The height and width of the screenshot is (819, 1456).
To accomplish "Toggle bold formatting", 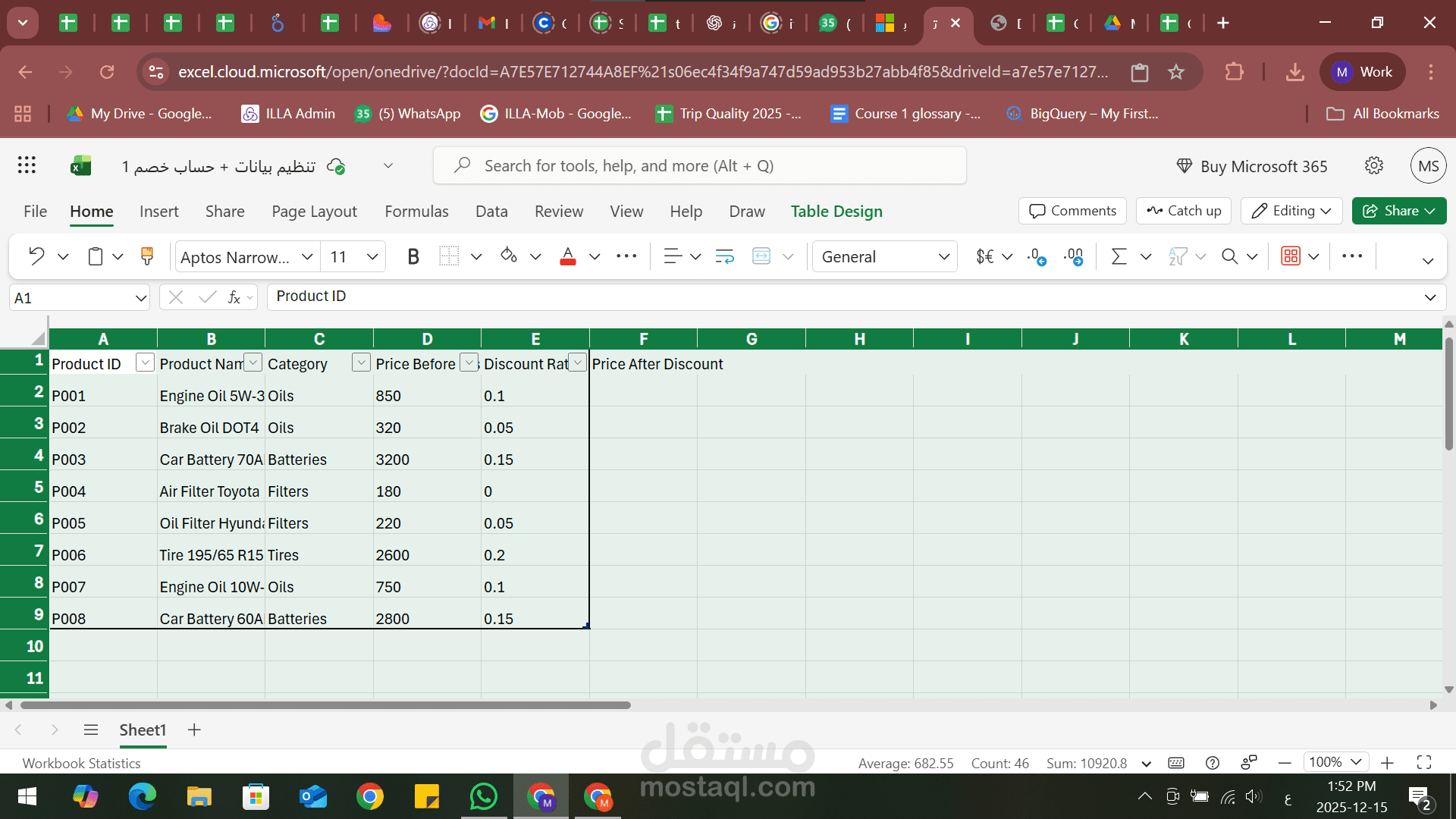I will (x=413, y=256).
